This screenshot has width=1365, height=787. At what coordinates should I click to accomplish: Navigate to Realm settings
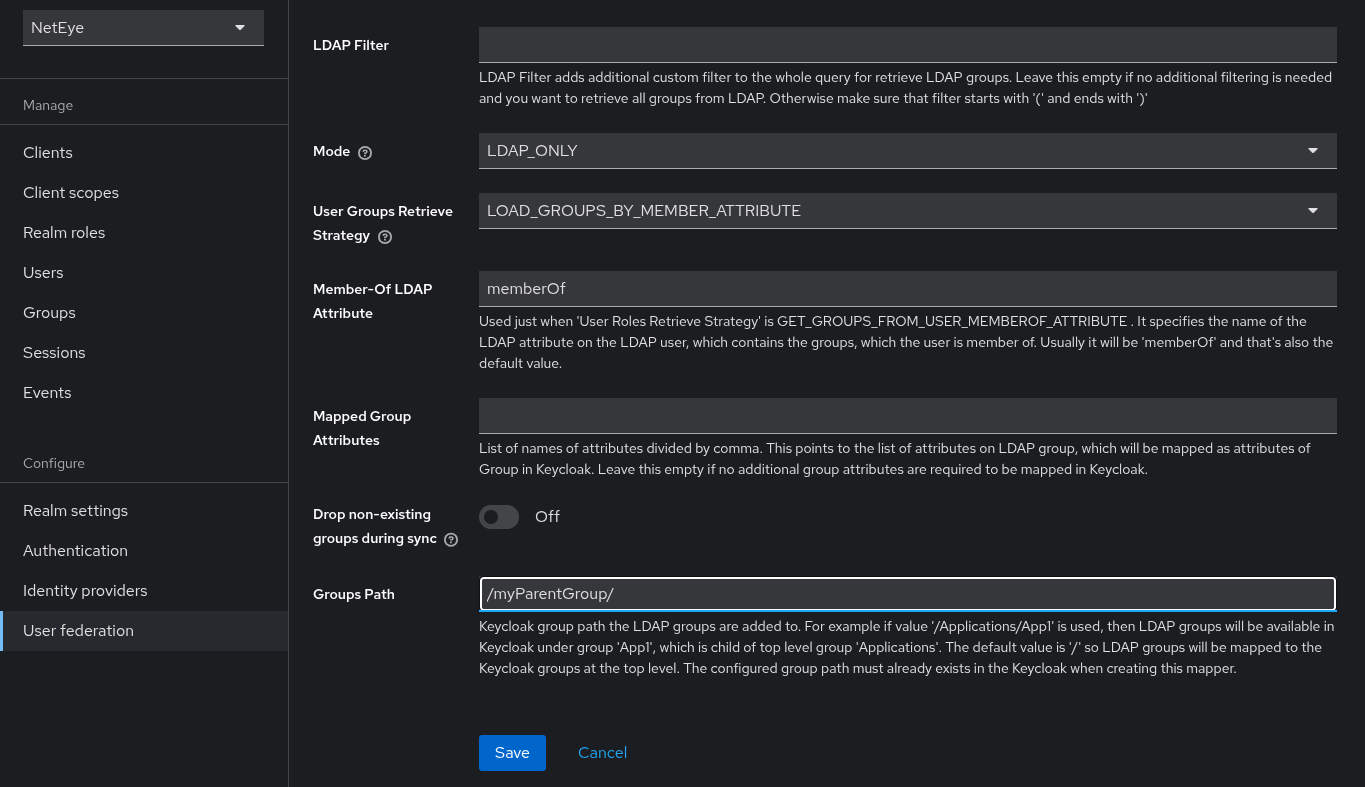(75, 510)
